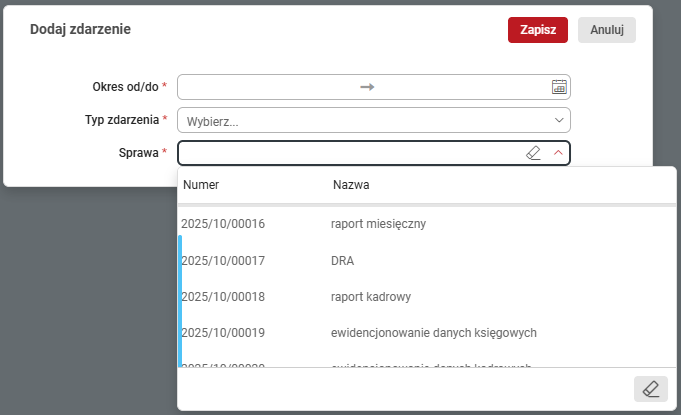Select case 2025/10/00016

223,224
